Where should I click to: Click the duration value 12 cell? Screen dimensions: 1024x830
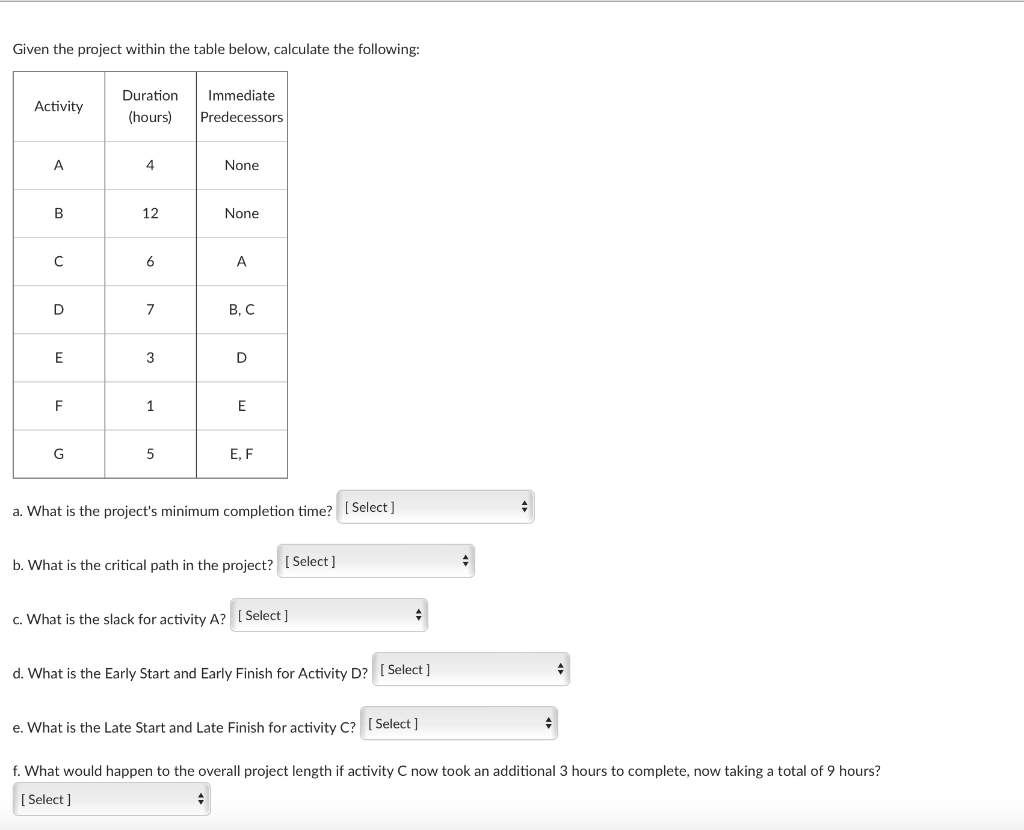tap(150, 213)
